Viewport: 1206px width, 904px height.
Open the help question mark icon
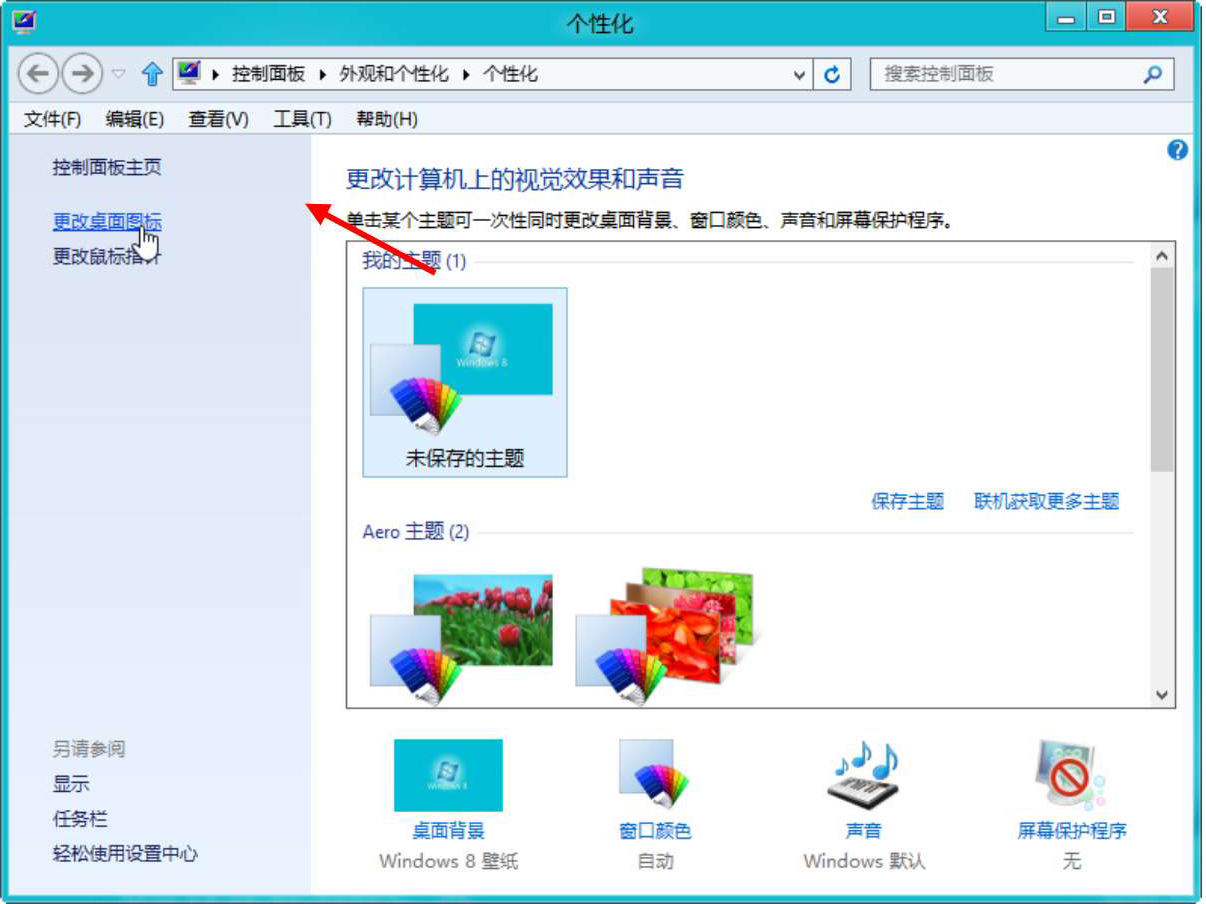pos(1177,150)
